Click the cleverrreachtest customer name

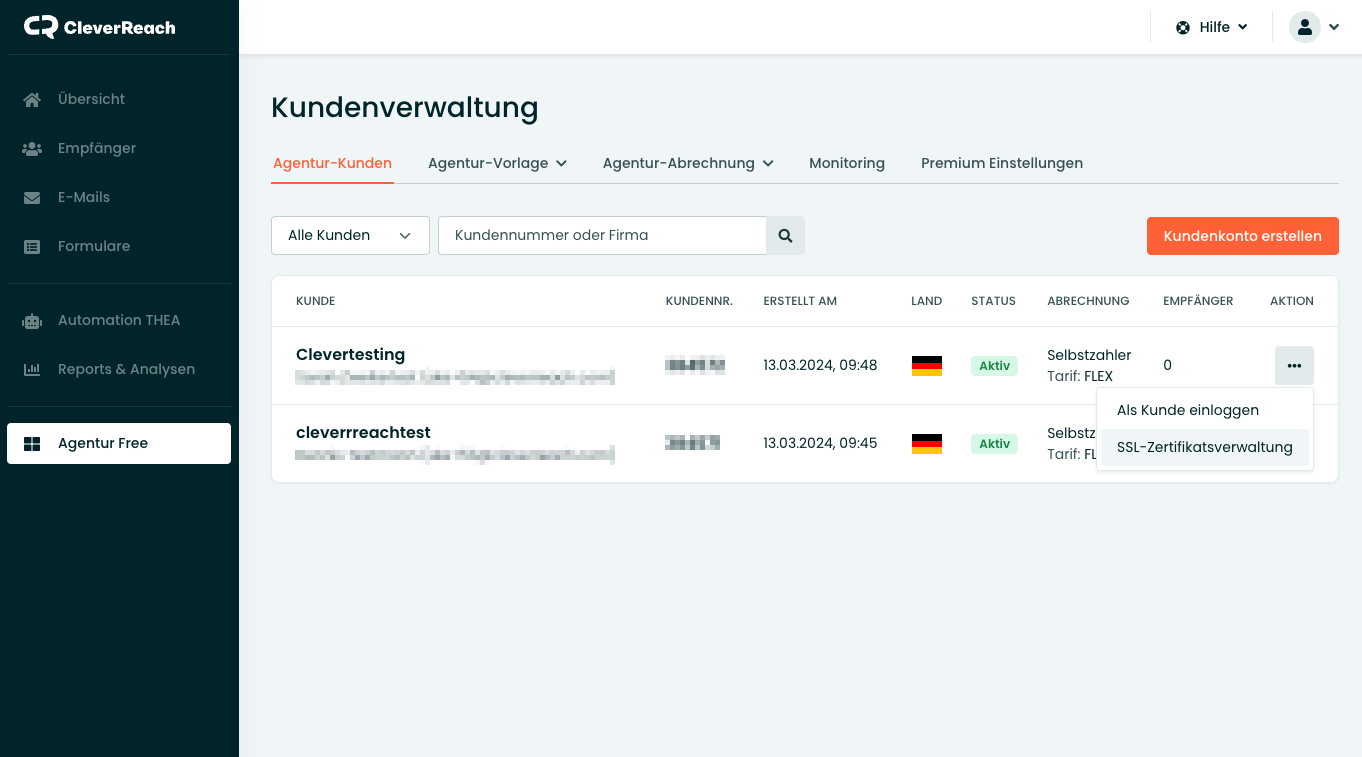coord(363,432)
